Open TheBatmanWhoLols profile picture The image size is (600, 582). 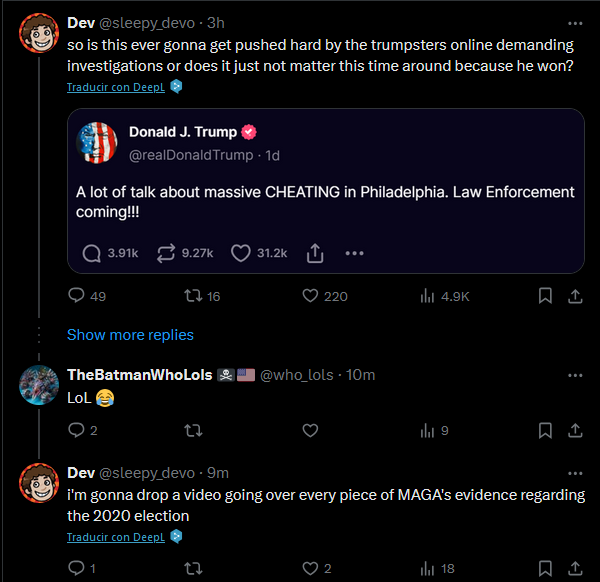[39, 386]
